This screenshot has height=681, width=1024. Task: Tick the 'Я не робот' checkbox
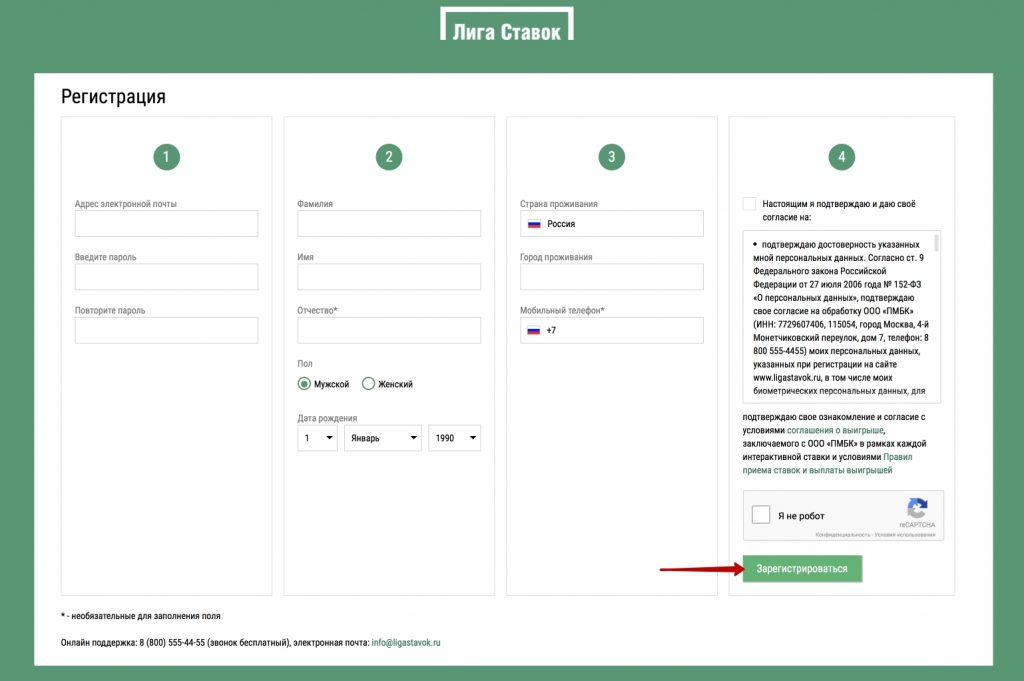[x=761, y=515]
